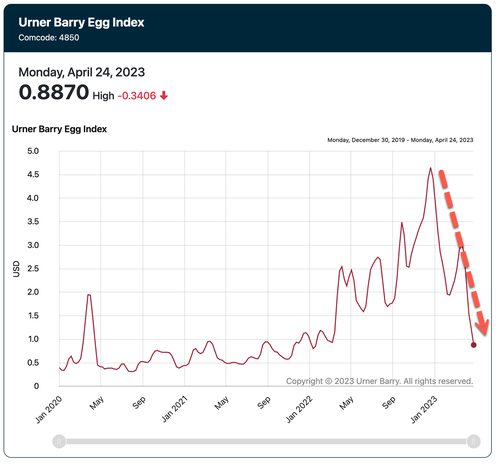Click the 0.8870 index value
Viewport: 500px width, 466px height.
pyautogui.click(x=54, y=93)
